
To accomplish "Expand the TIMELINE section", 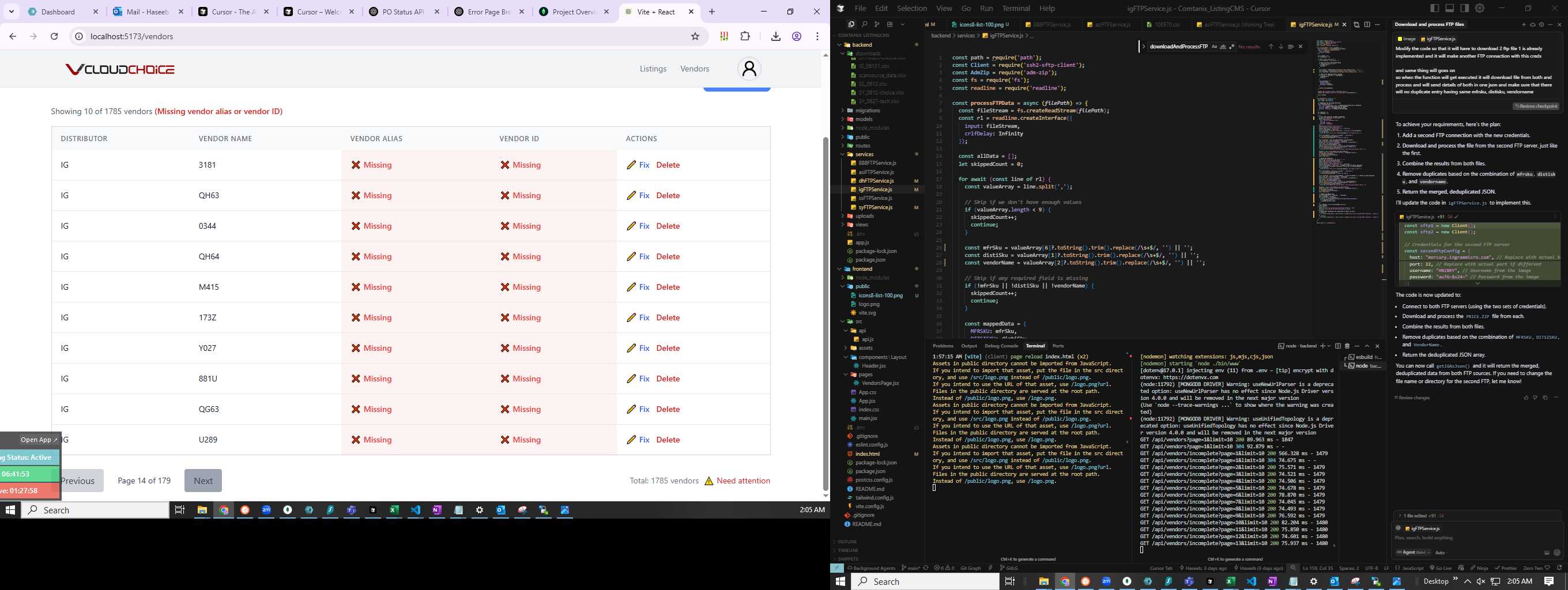I will (848, 550).
